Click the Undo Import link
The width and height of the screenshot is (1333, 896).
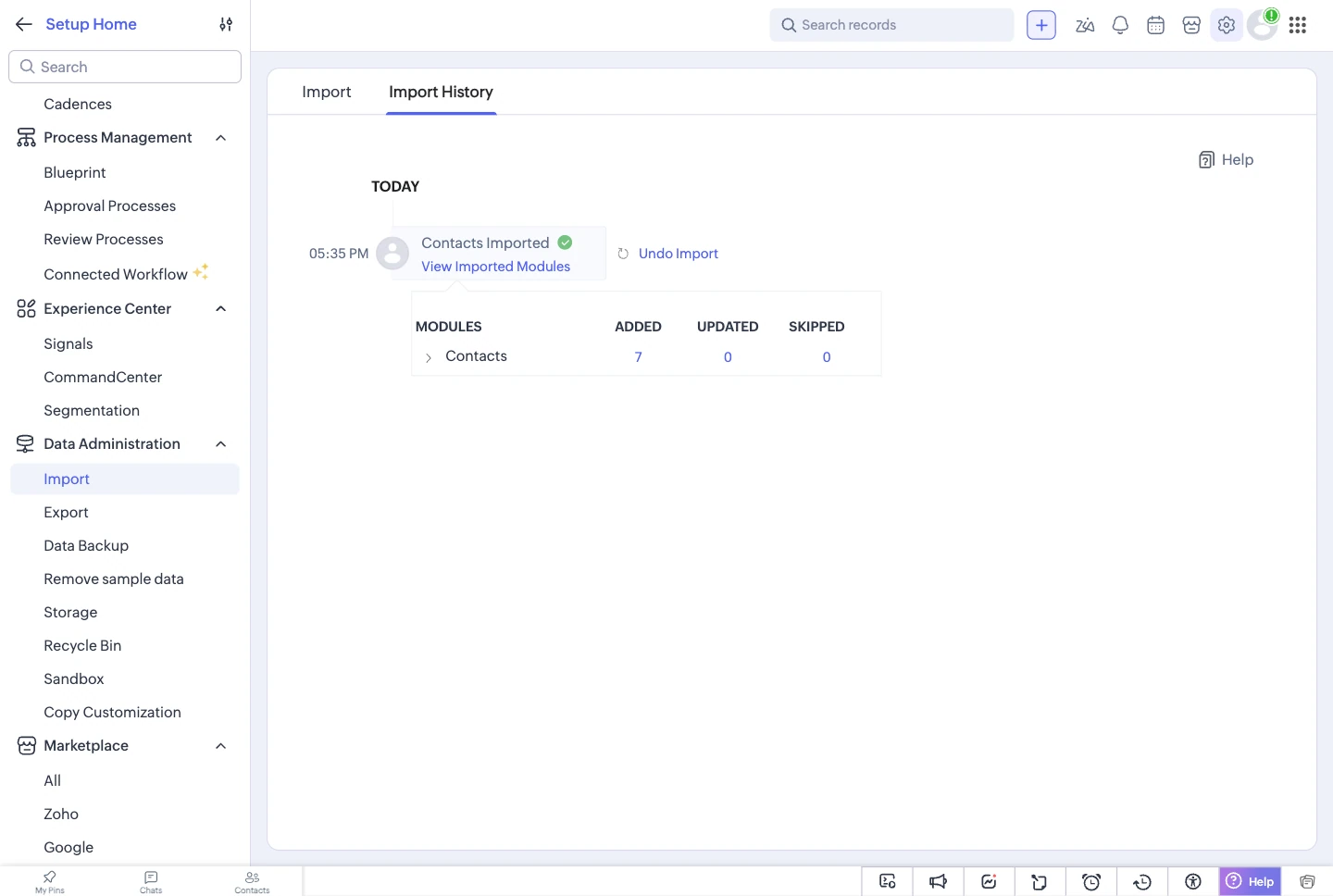(x=678, y=254)
